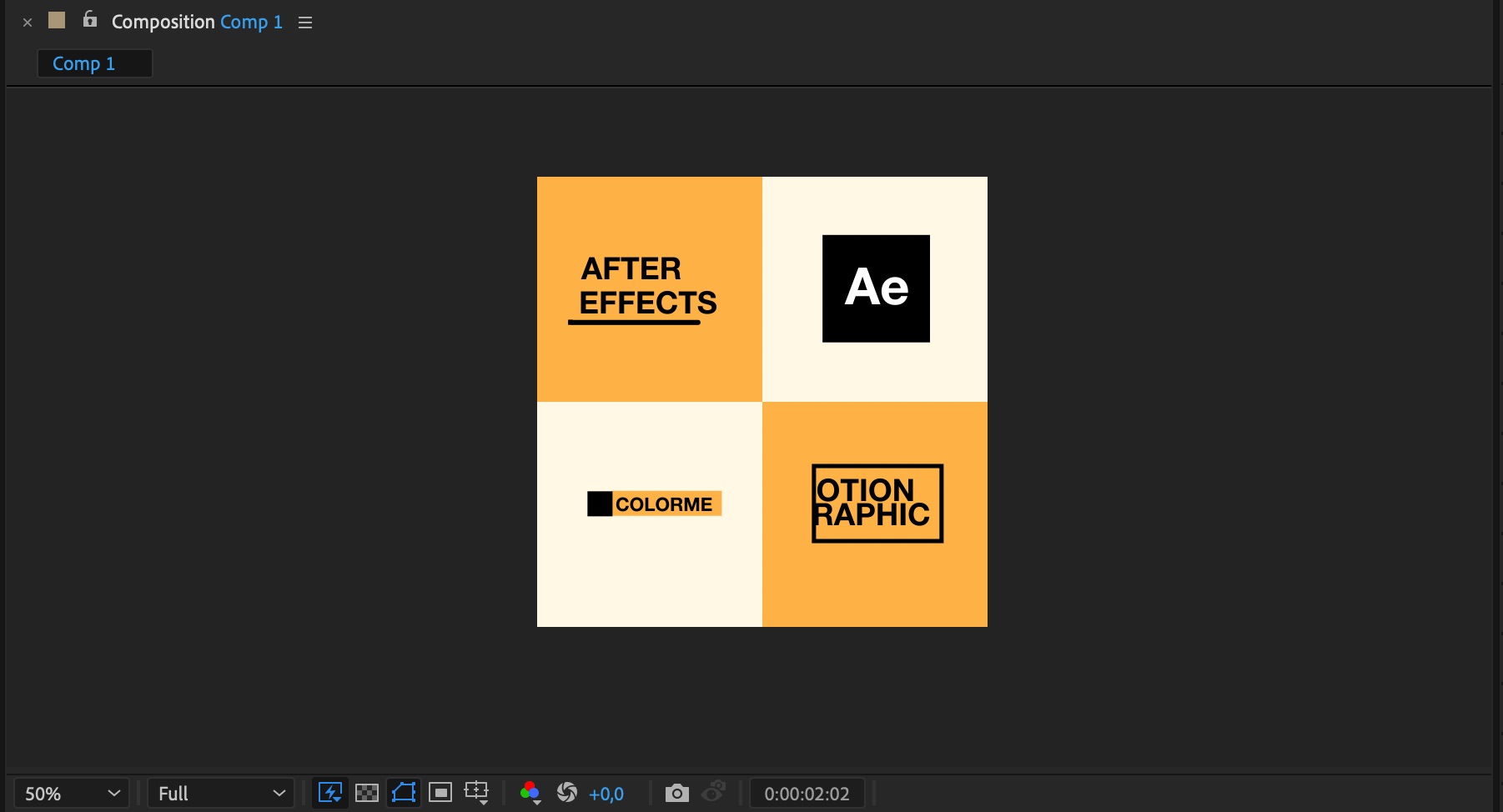The width and height of the screenshot is (1503, 812).
Task: Click the +0,0 exposure value
Action: tap(606, 794)
